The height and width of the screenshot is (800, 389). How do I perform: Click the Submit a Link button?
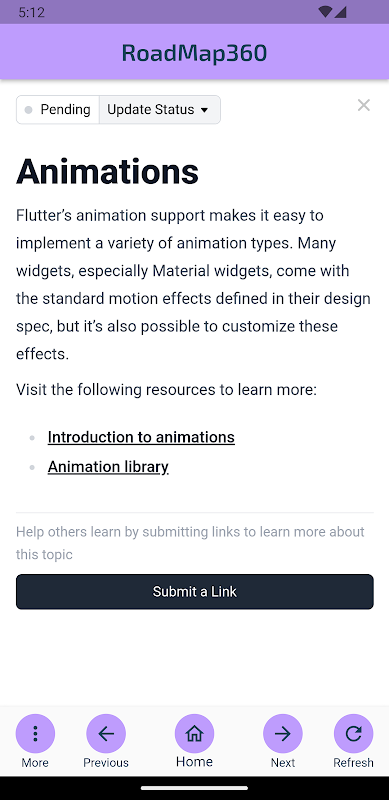(194, 591)
